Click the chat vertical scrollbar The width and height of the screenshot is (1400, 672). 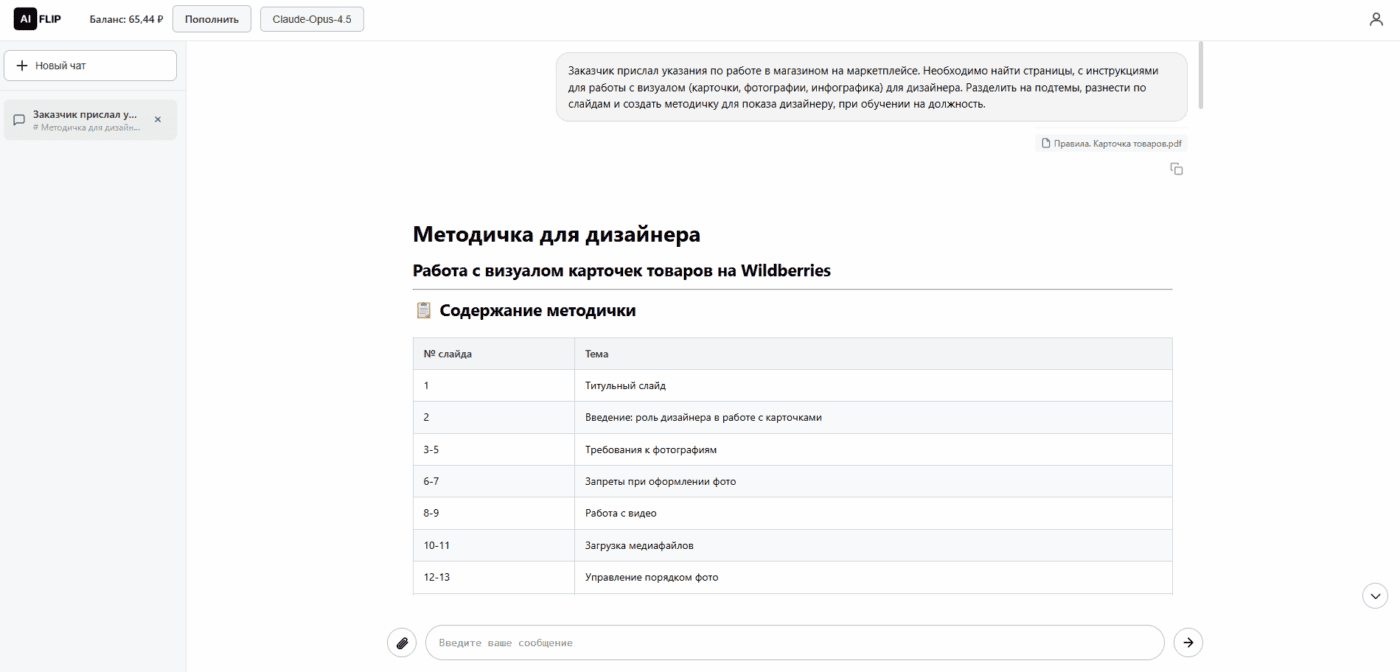[x=1200, y=75]
